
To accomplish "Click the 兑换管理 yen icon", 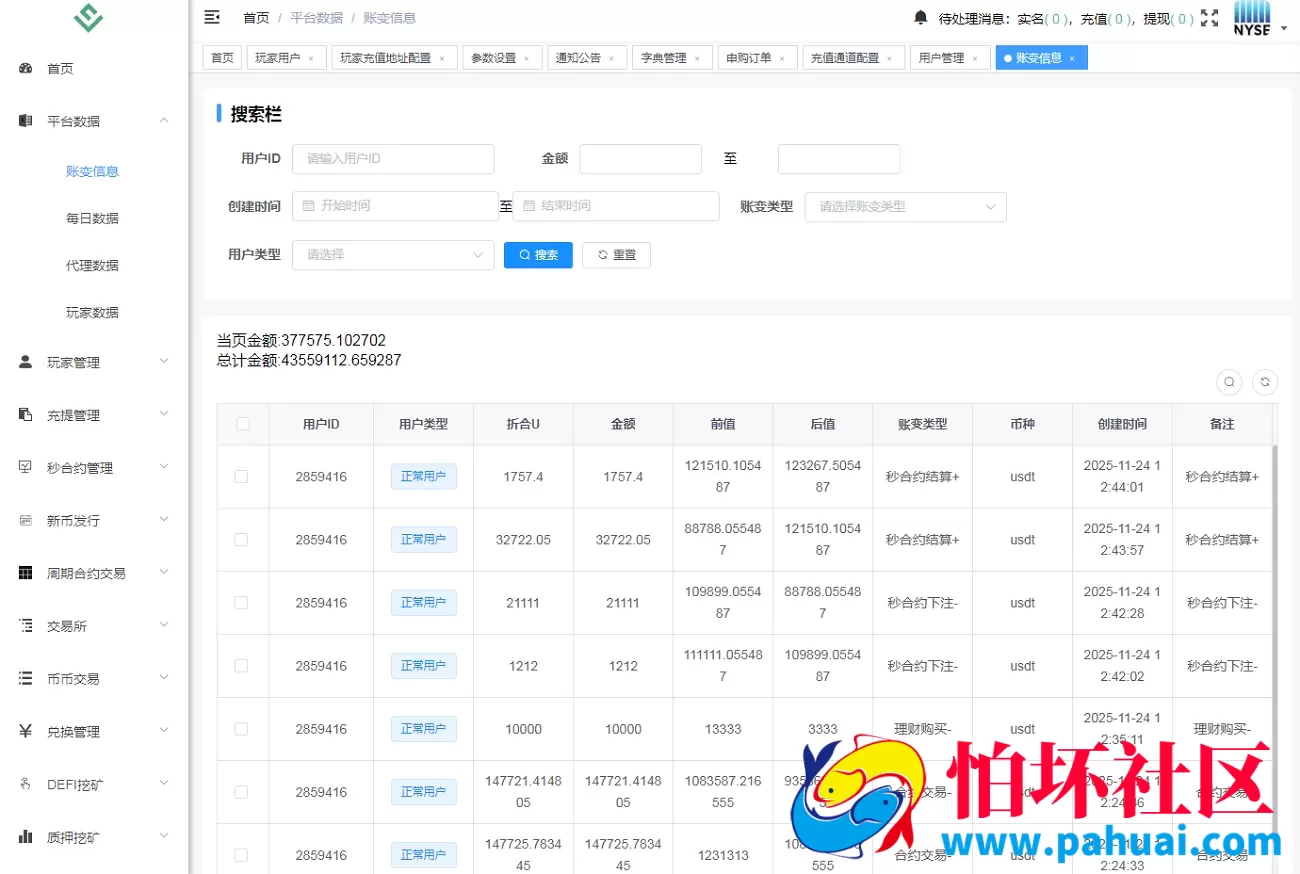I will pos(26,731).
